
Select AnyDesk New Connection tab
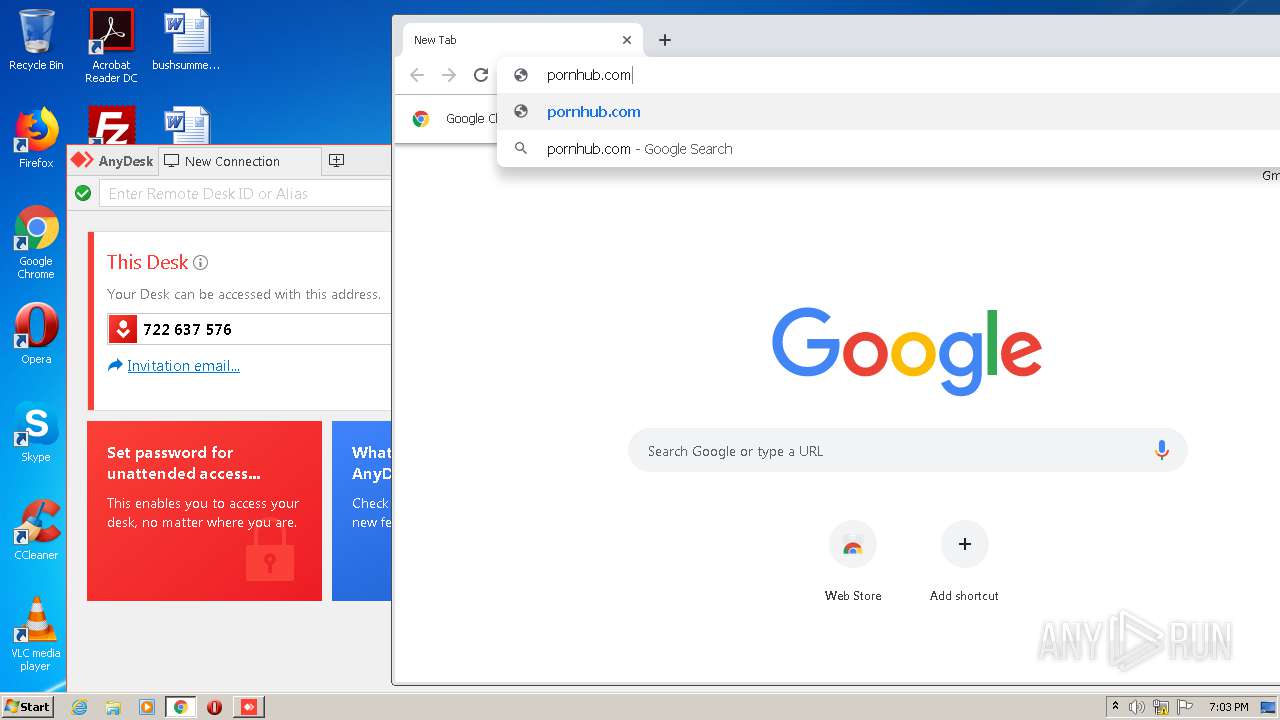pyautogui.click(x=240, y=161)
